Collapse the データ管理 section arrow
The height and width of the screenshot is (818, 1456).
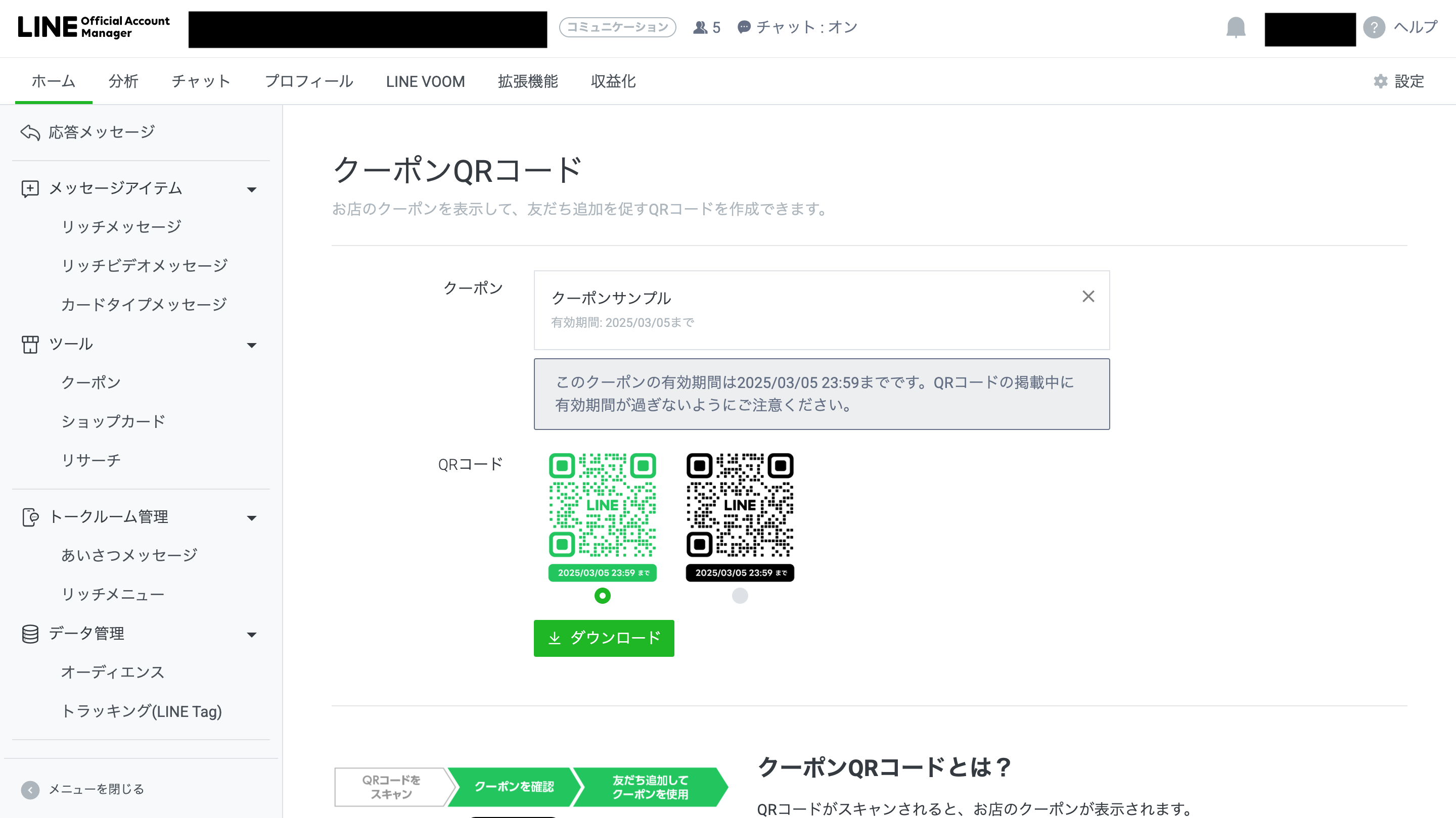pyautogui.click(x=252, y=635)
